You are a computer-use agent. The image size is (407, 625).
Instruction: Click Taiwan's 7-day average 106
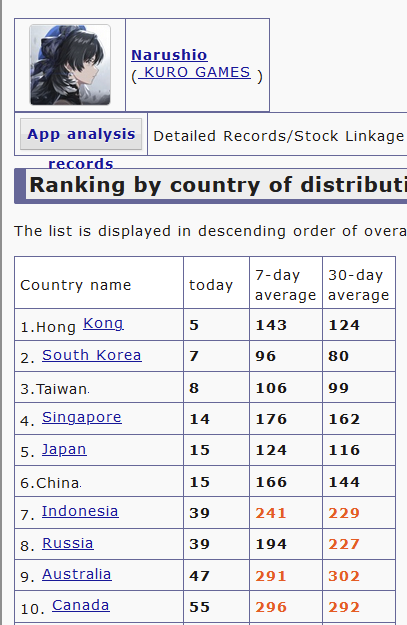point(271,388)
